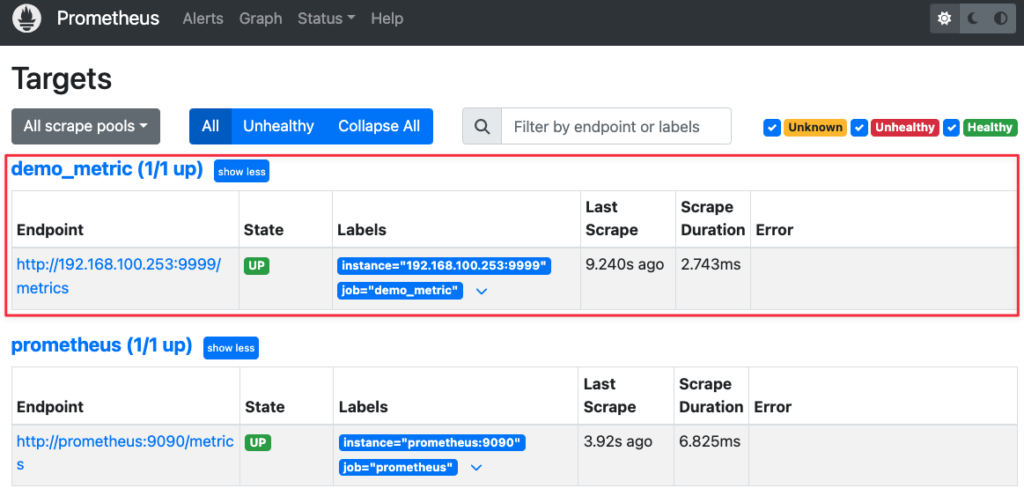
Task: Click the green Healthy badge
Action: 990,127
